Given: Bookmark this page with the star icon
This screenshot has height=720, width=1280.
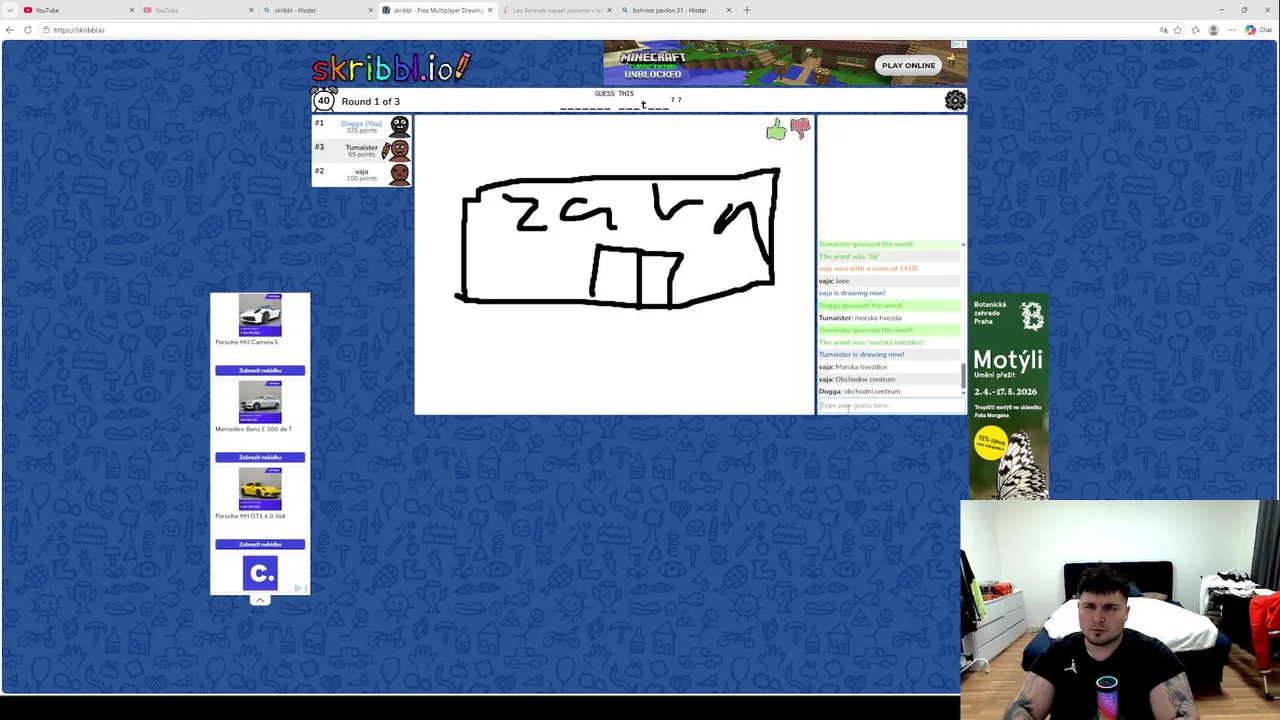Looking at the screenshot, I should point(1180,30).
